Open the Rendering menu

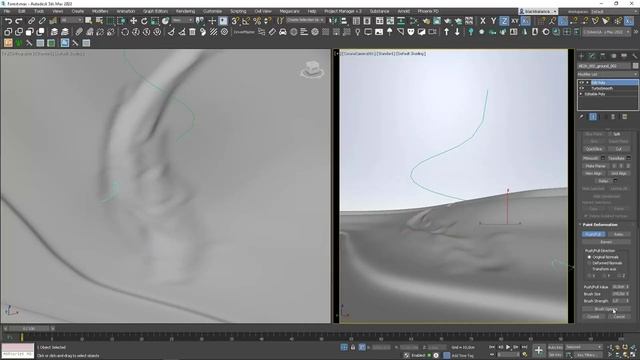(185, 11)
